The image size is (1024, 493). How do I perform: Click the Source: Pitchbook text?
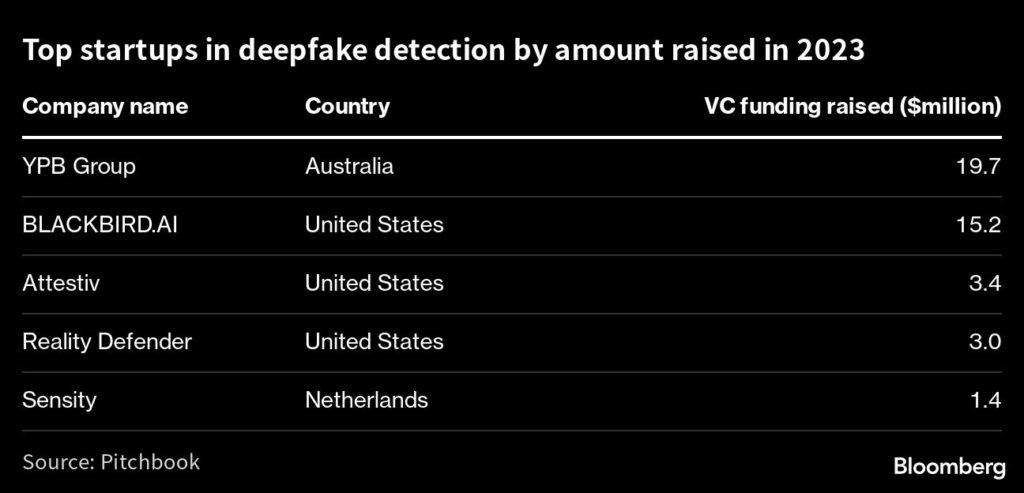[111, 461]
